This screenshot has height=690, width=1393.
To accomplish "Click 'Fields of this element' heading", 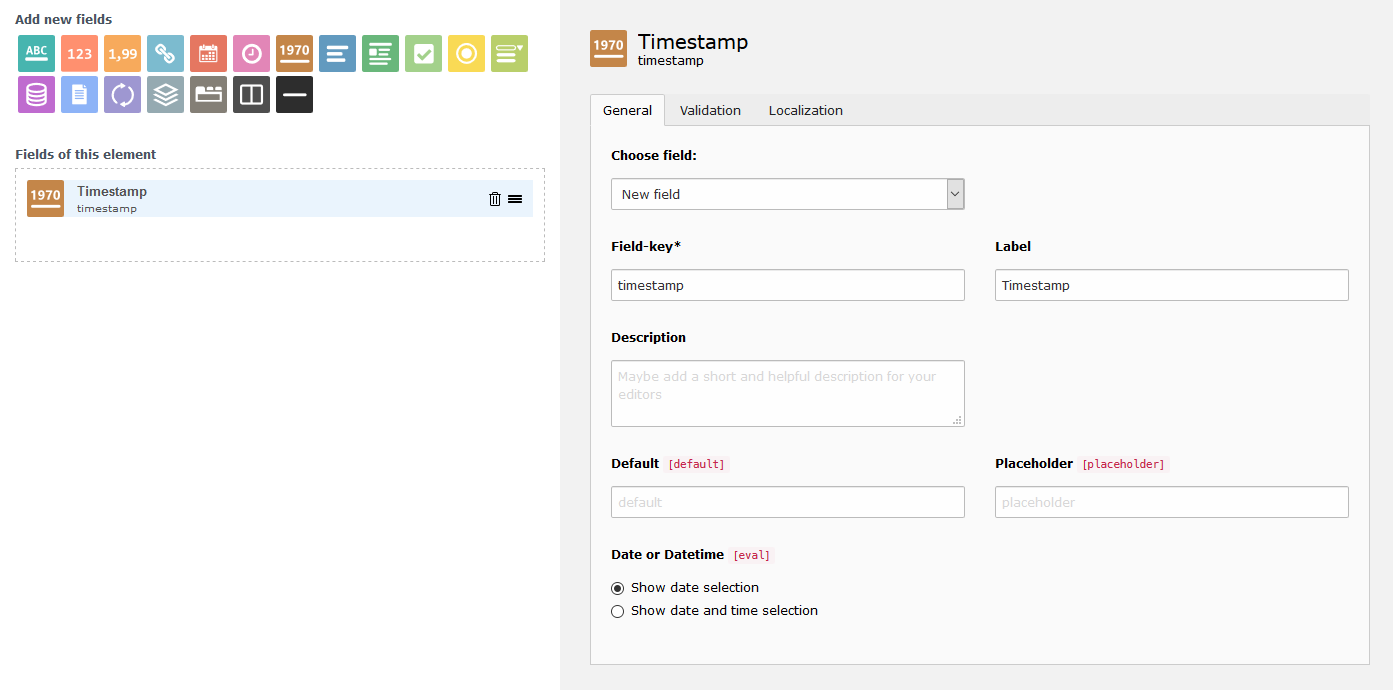I will (86, 154).
